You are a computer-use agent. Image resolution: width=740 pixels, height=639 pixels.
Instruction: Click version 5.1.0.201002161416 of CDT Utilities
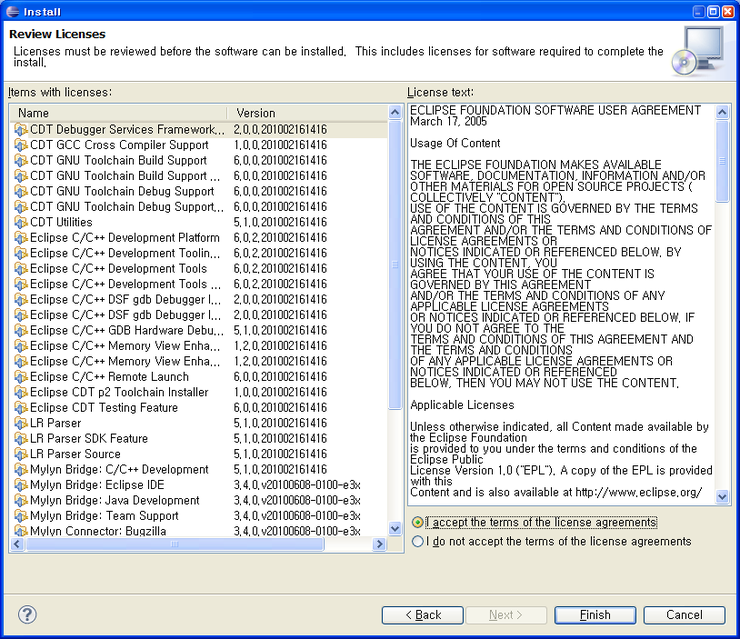[280, 222]
